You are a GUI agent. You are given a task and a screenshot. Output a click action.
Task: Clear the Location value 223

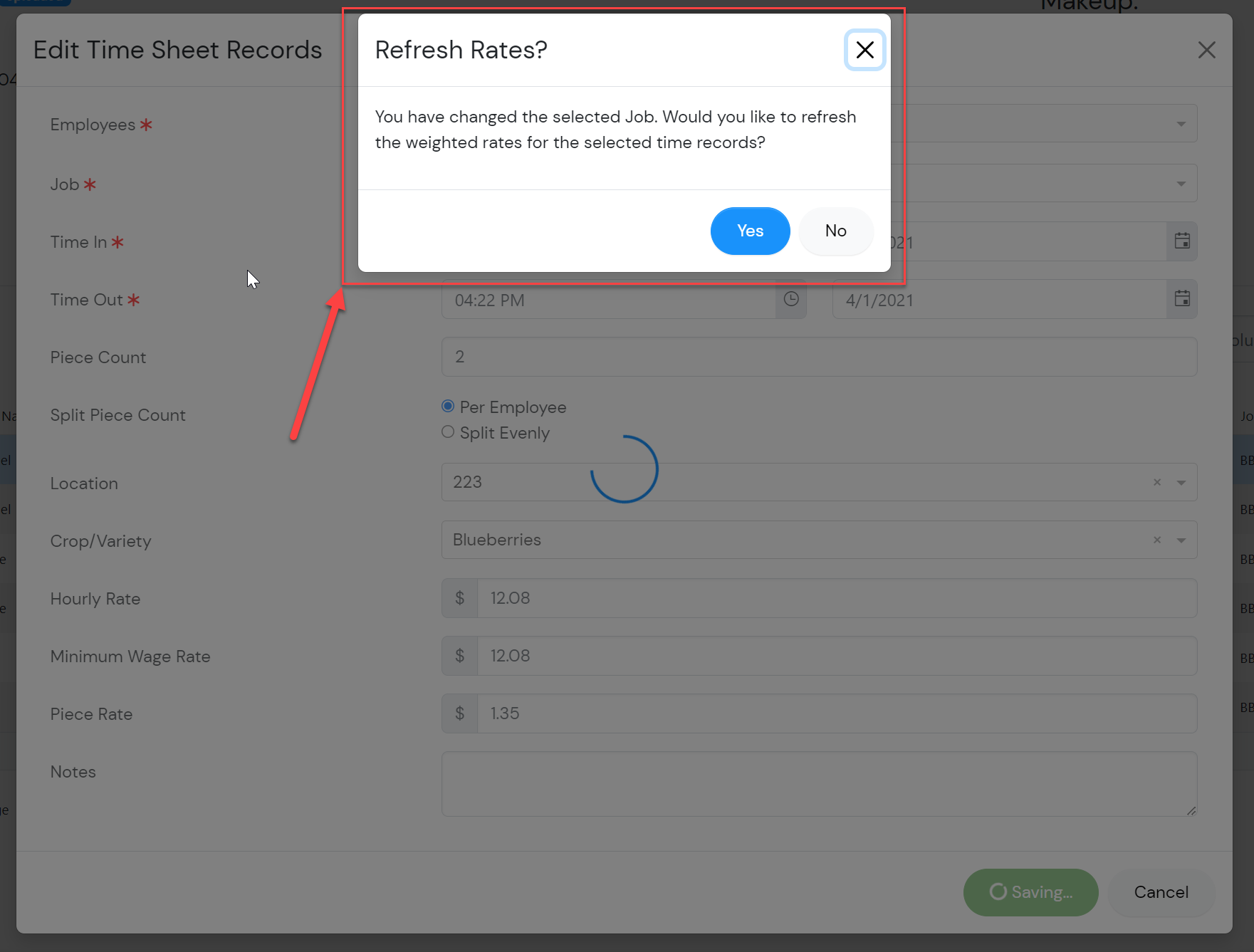coord(1157,482)
